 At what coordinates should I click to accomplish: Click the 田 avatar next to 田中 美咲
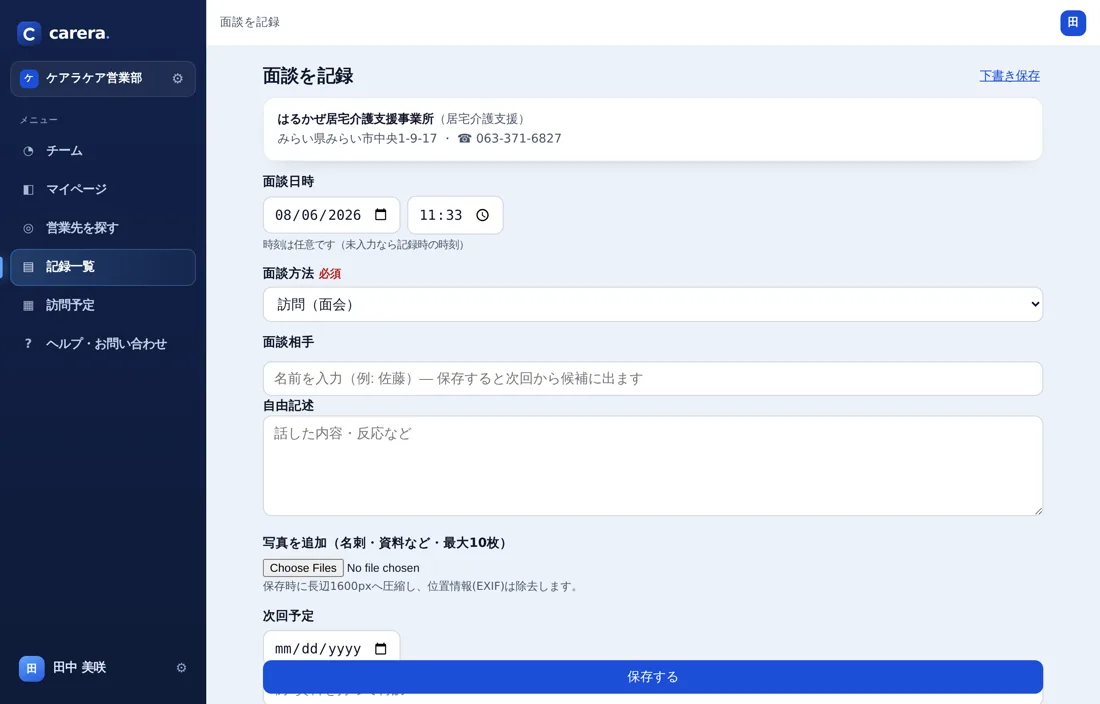click(x=32, y=668)
